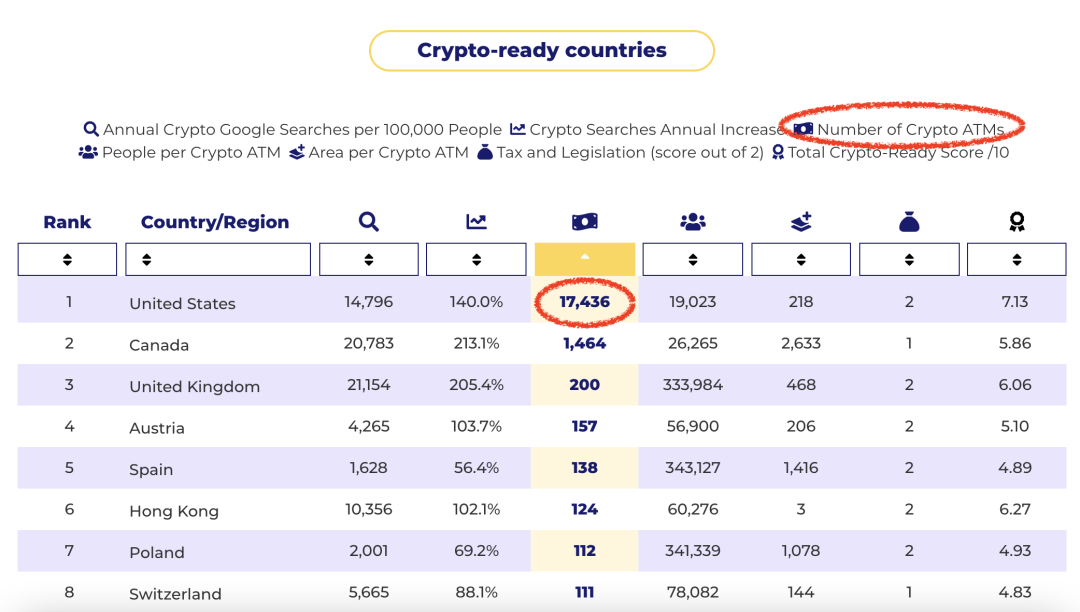Click Canada's 2,633 area per ATM value
Image resolution: width=1080 pixels, height=612 pixels.
point(801,343)
